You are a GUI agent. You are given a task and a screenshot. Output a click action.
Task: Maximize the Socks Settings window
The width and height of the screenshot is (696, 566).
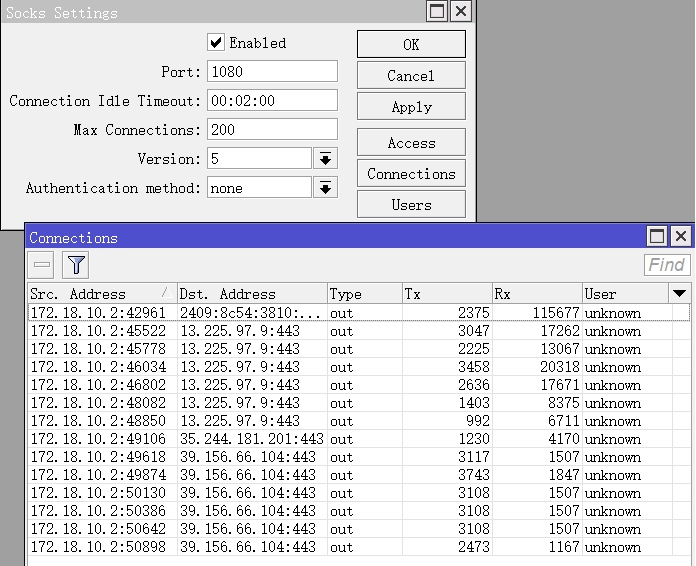pos(436,11)
